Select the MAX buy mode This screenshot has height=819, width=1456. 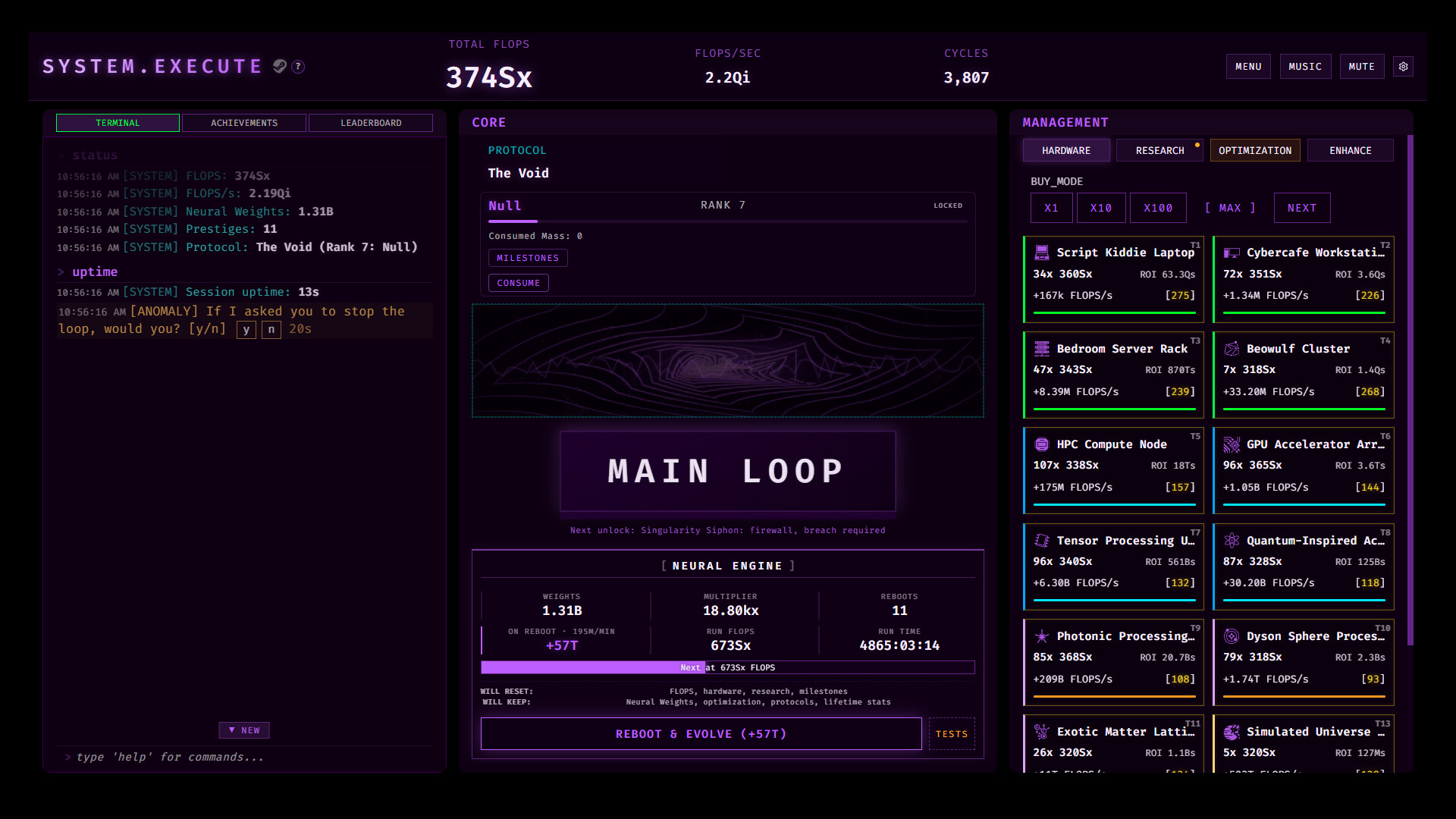(x=1230, y=208)
